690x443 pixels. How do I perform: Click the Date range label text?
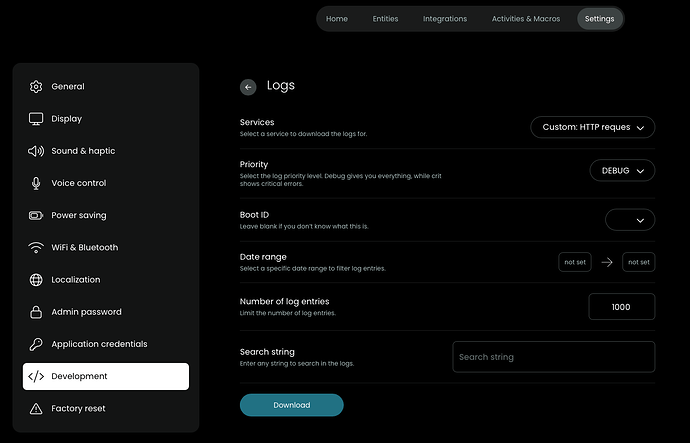263,257
